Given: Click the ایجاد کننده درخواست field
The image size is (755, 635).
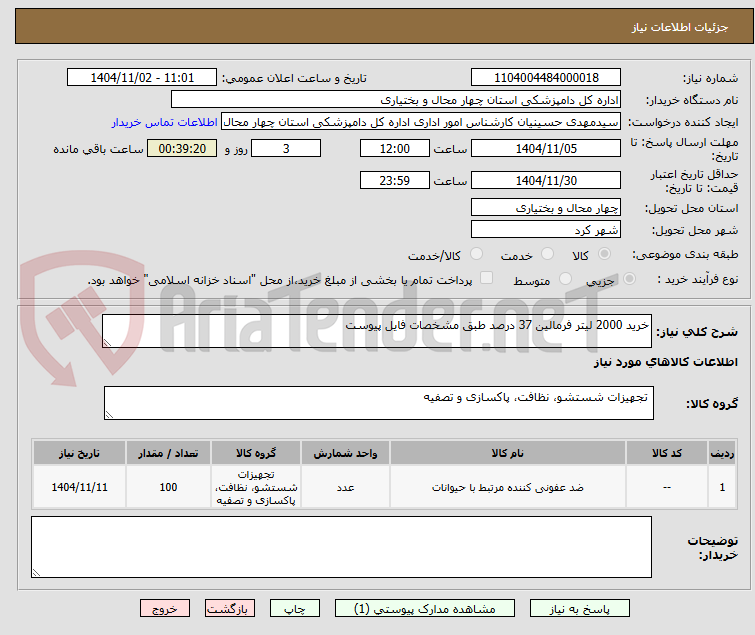Looking at the screenshot, I should tap(421, 122).
